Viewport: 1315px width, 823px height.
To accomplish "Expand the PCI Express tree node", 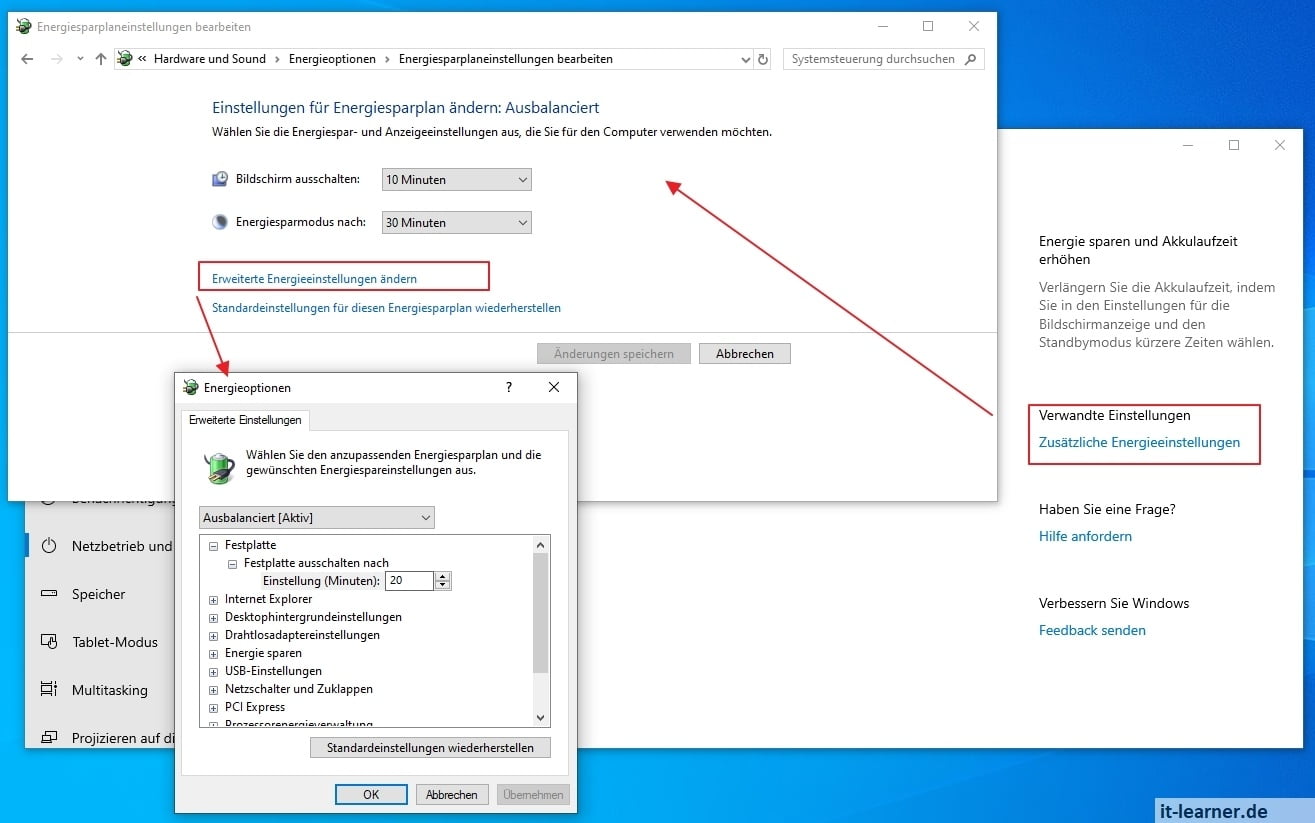I will 213,707.
